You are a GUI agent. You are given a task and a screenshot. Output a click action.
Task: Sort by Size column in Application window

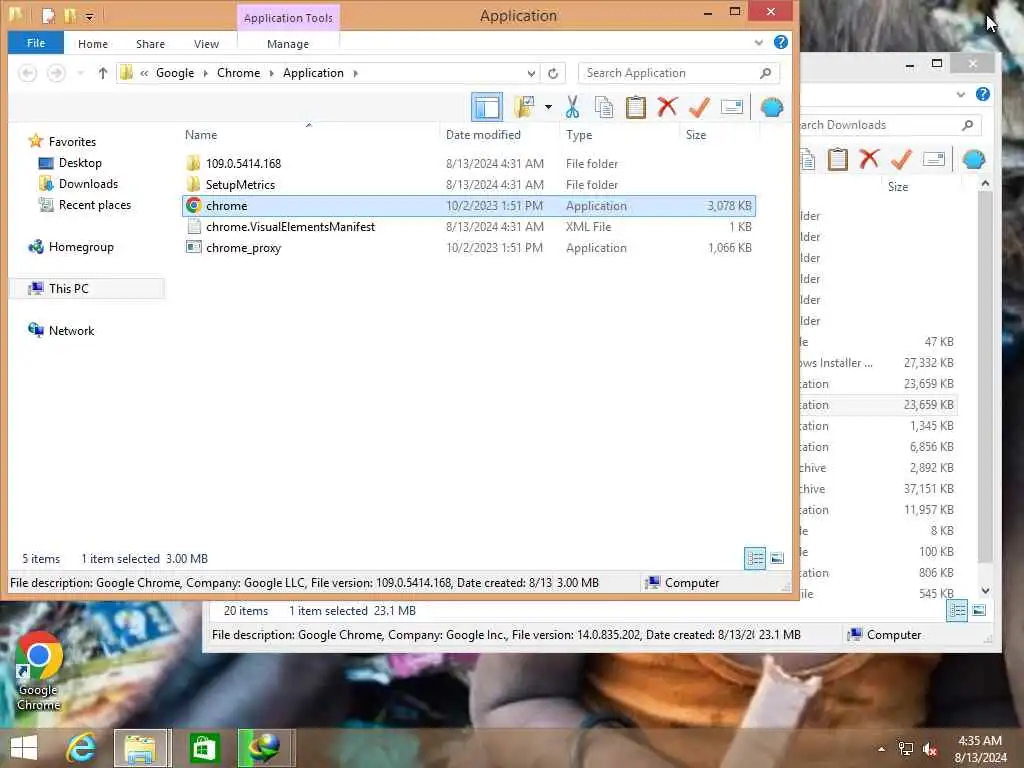696,135
